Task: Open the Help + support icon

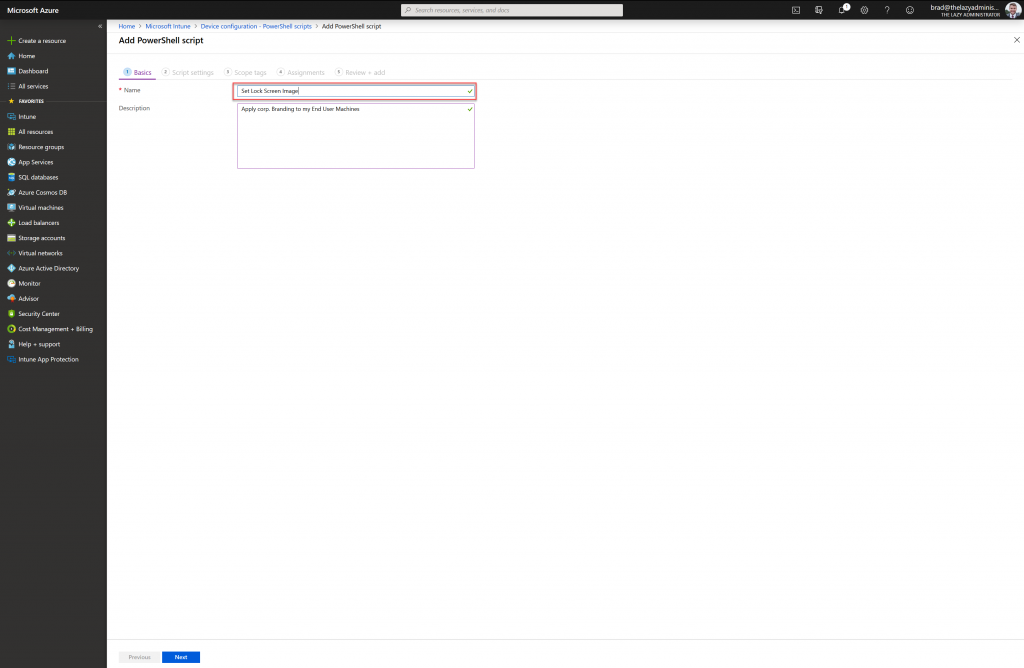Action: [11, 344]
